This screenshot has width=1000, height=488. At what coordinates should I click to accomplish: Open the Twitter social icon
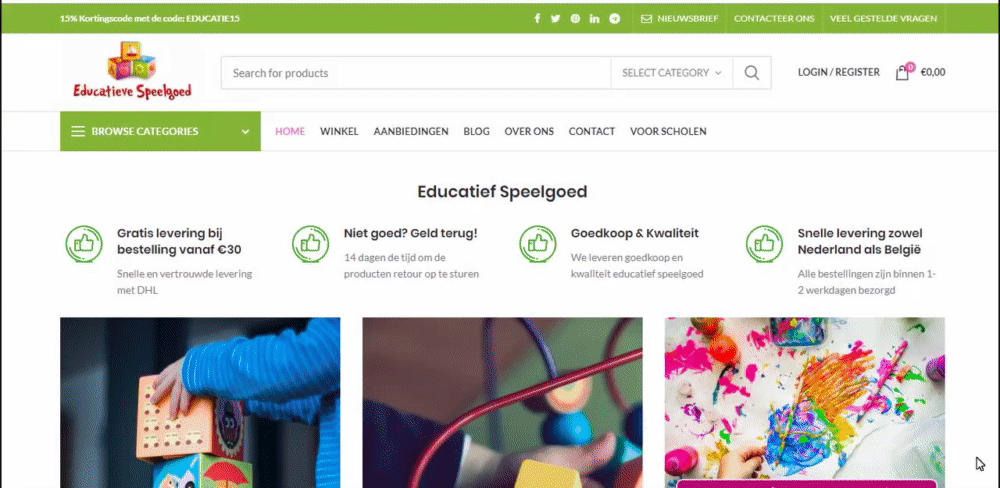coord(555,18)
